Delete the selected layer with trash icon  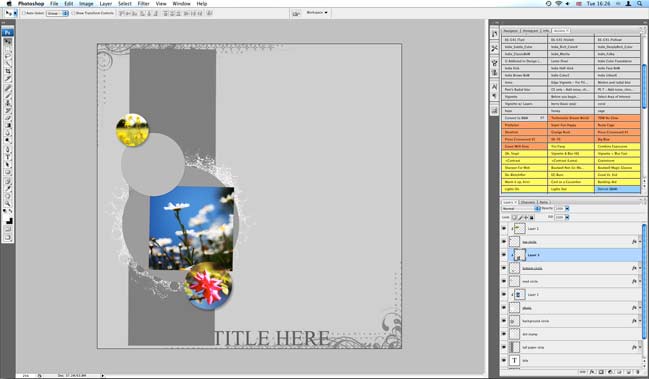tap(638, 372)
